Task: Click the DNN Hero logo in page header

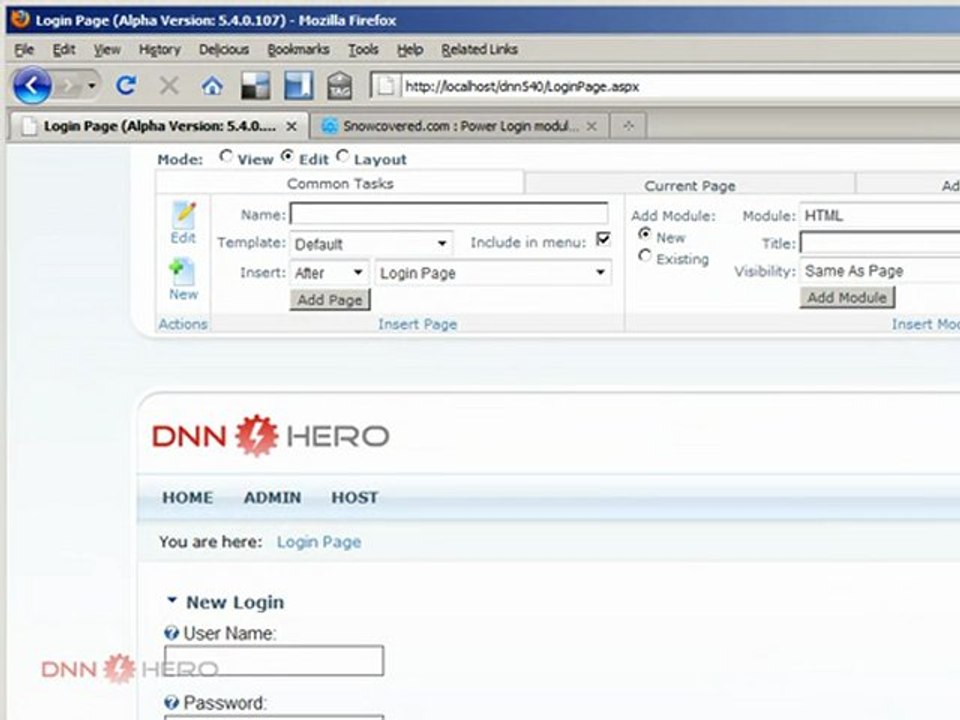Action: point(270,436)
